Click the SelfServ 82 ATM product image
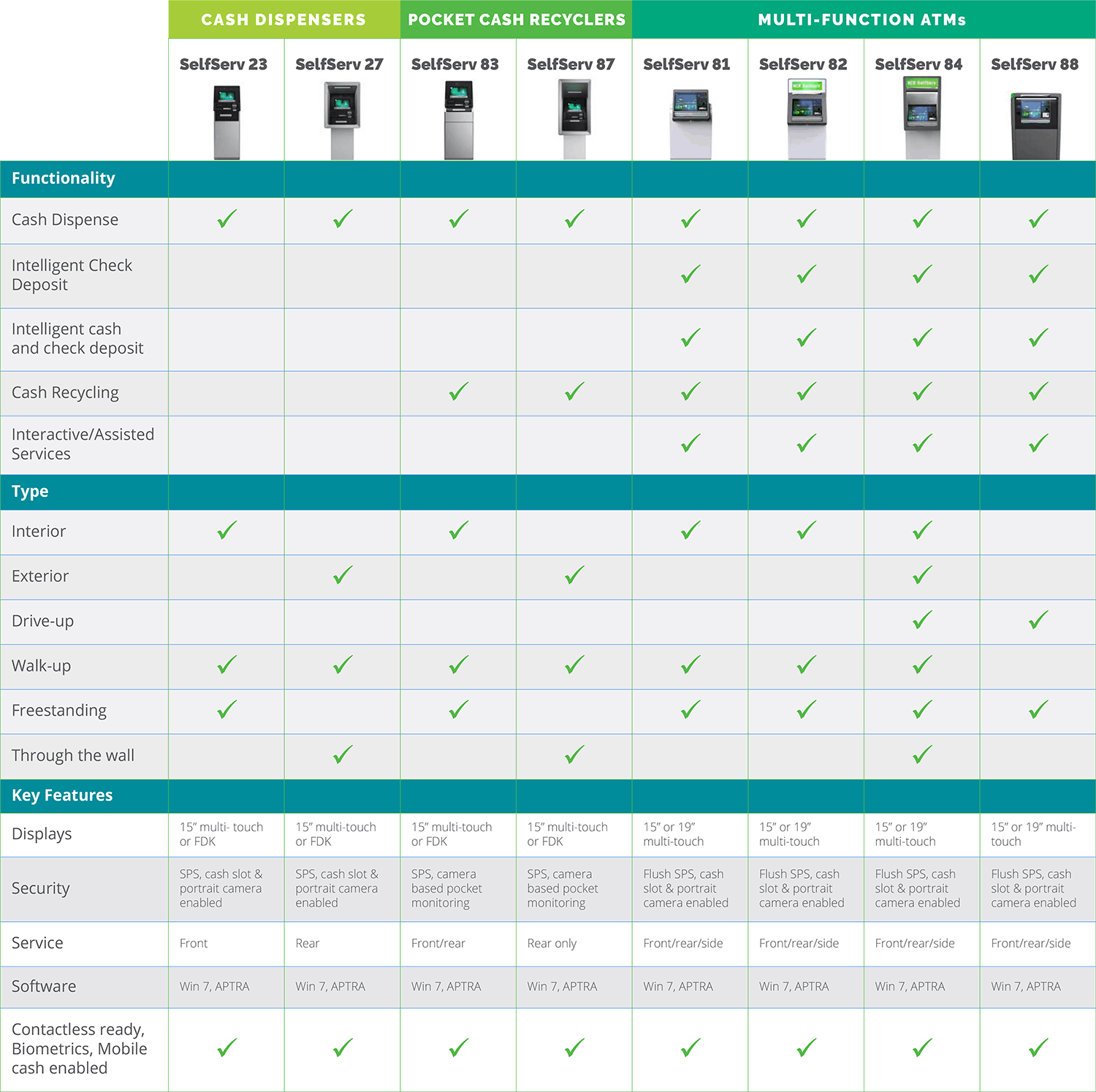This screenshot has height=1092, width=1096. 807,120
